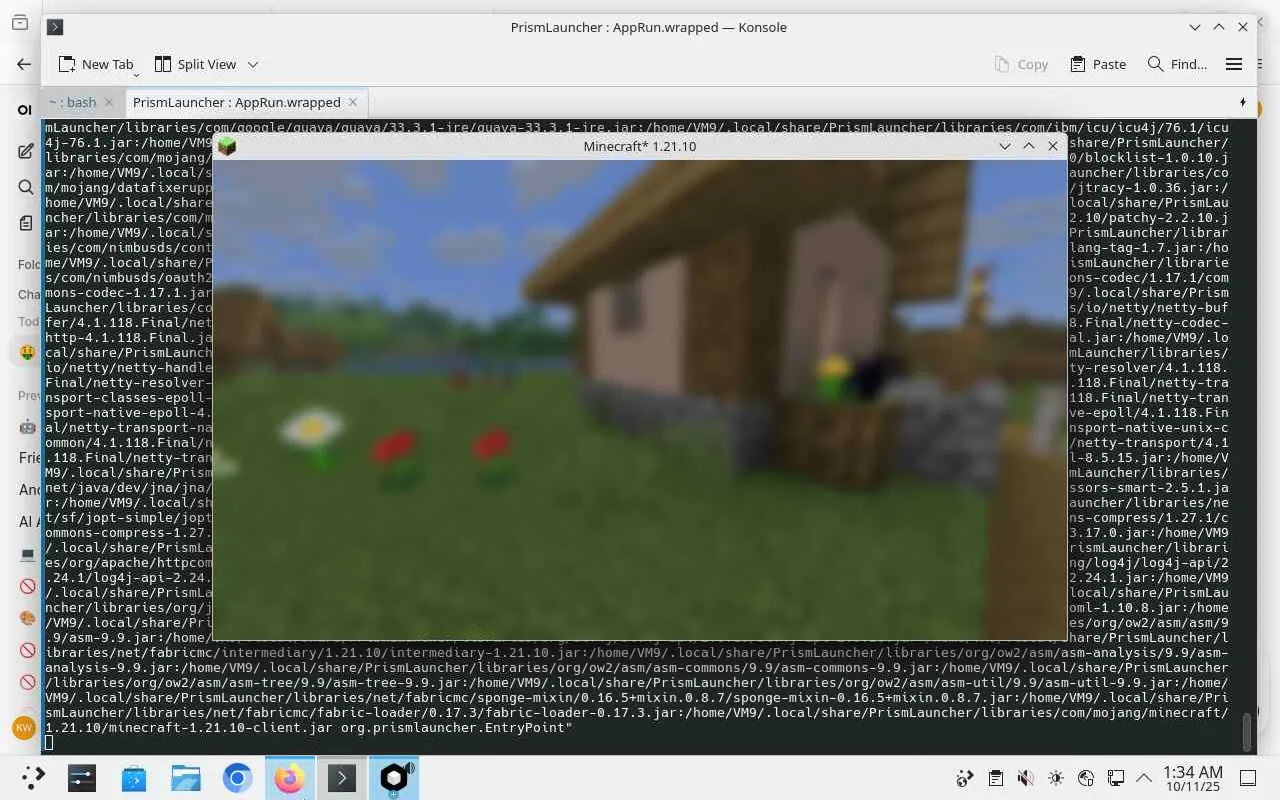The width and height of the screenshot is (1280, 800).
Task: Launch the Discover store from taskbar
Action: [x=133, y=778]
